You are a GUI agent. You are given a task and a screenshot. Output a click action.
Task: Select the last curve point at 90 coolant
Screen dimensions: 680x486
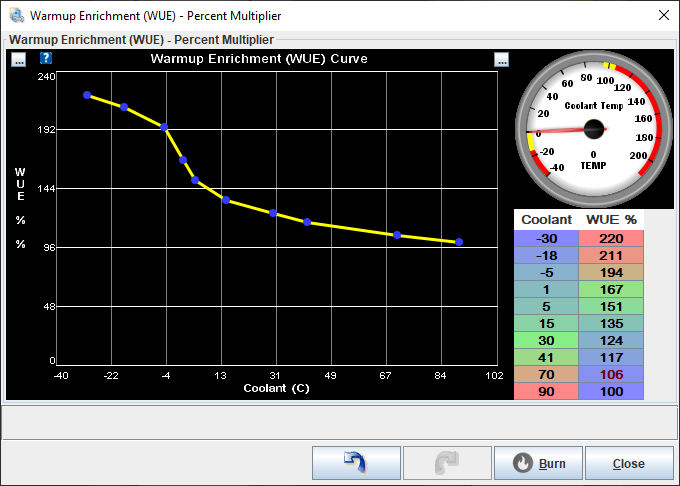(459, 242)
